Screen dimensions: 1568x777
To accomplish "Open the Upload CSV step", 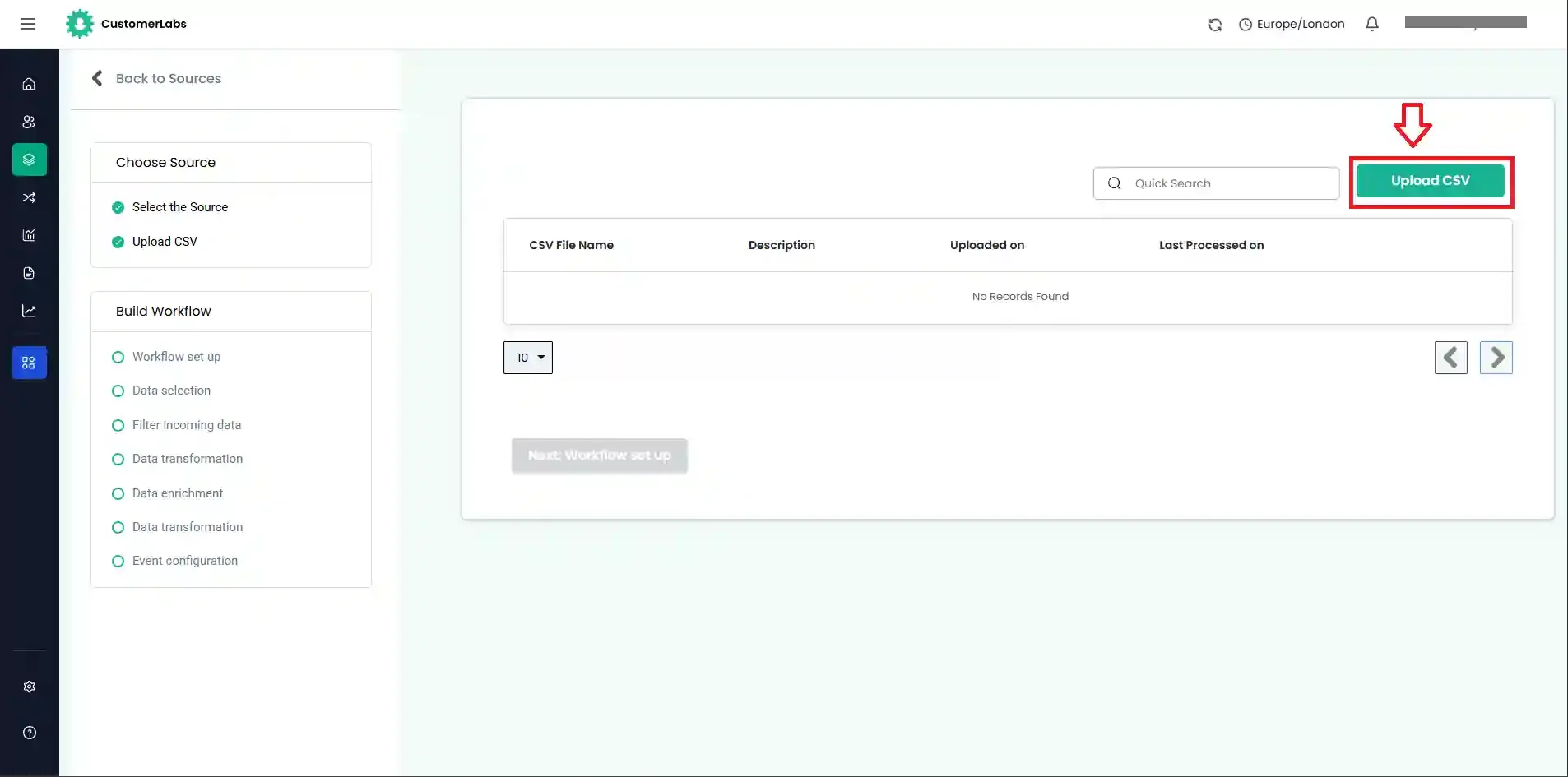I will (165, 242).
